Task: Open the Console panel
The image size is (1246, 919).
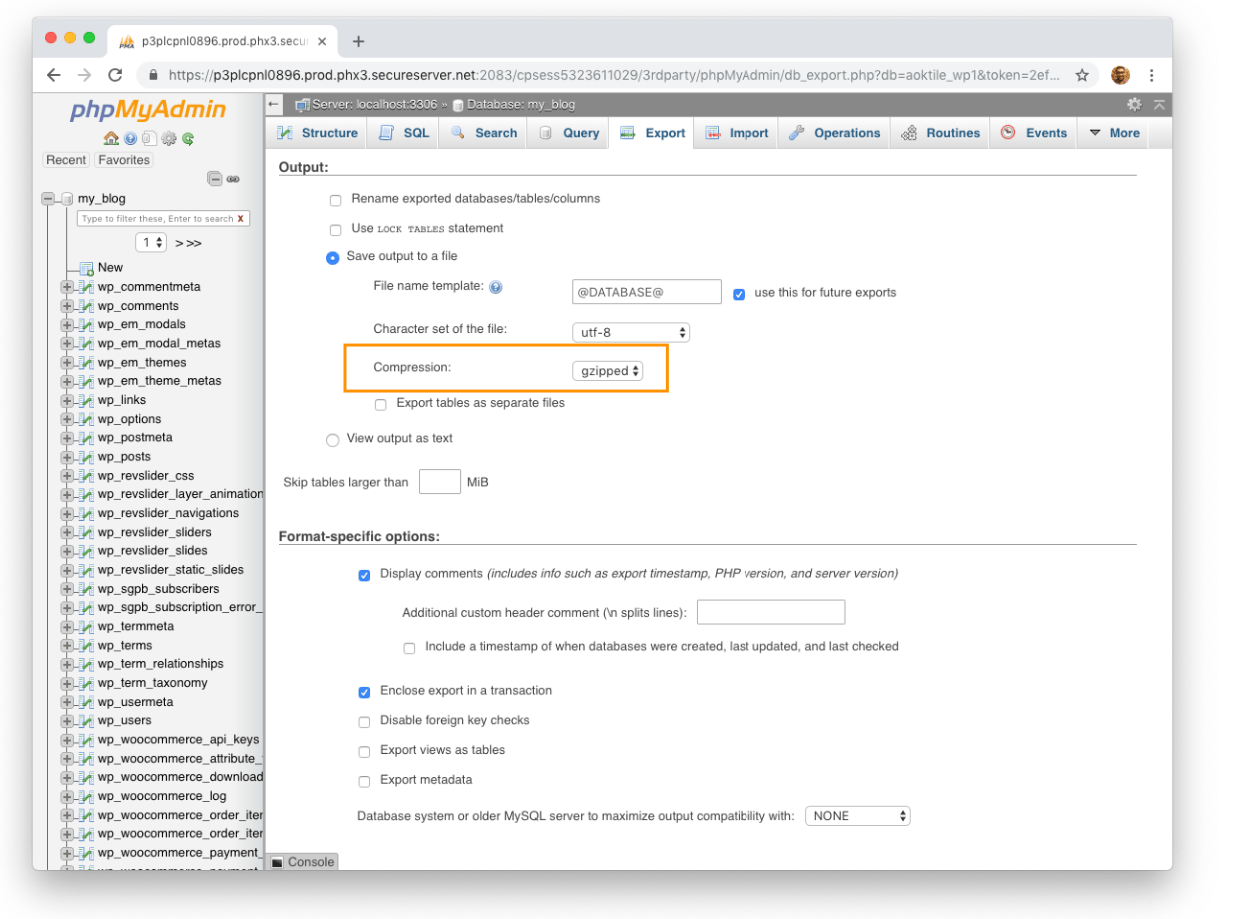Action: (302, 861)
